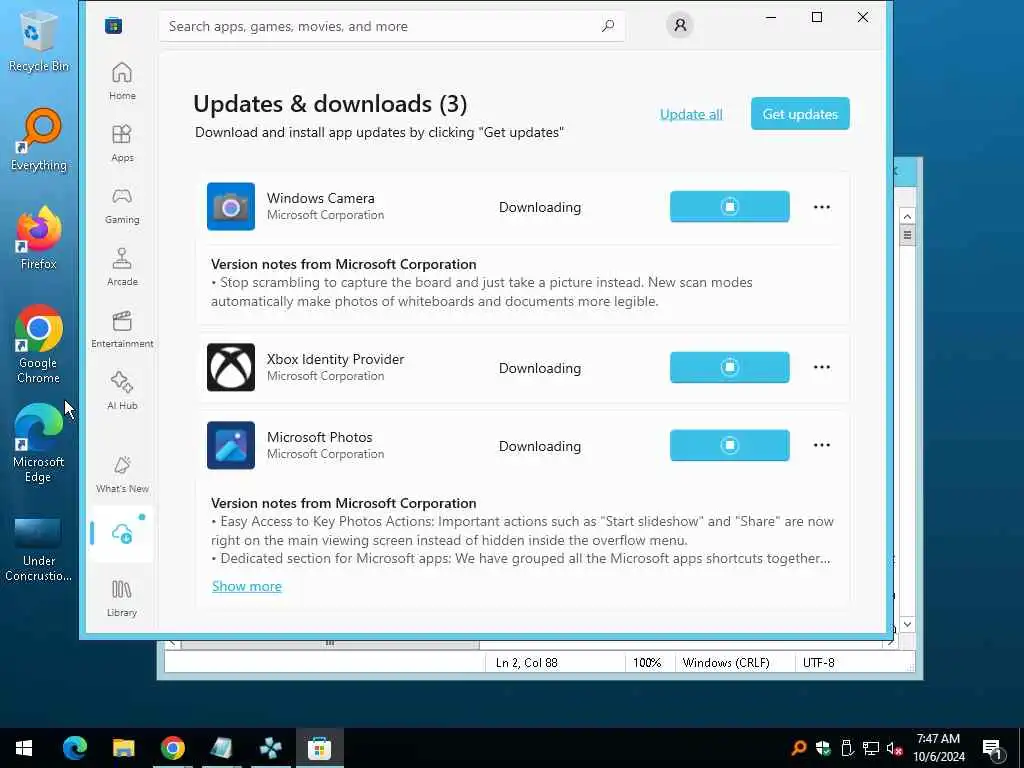Open more options for Microsoft Photos
Screen dimensions: 1024x768
(822, 445)
